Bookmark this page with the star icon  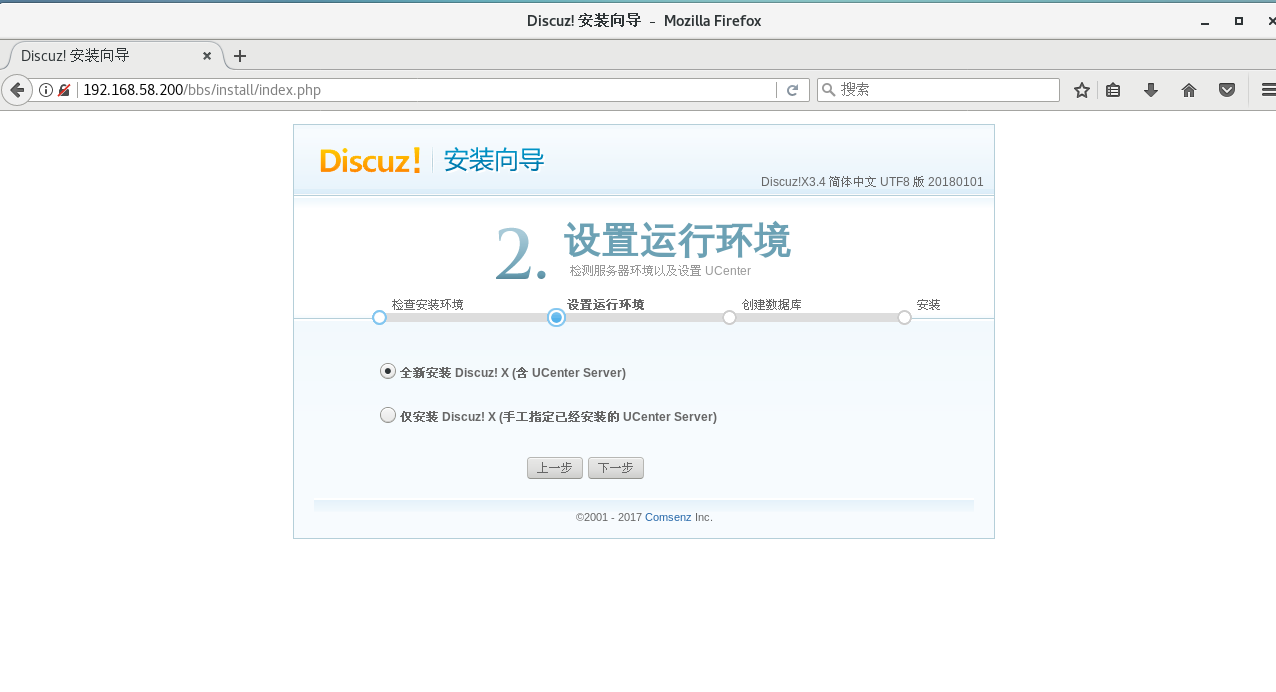pos(1081,90)
